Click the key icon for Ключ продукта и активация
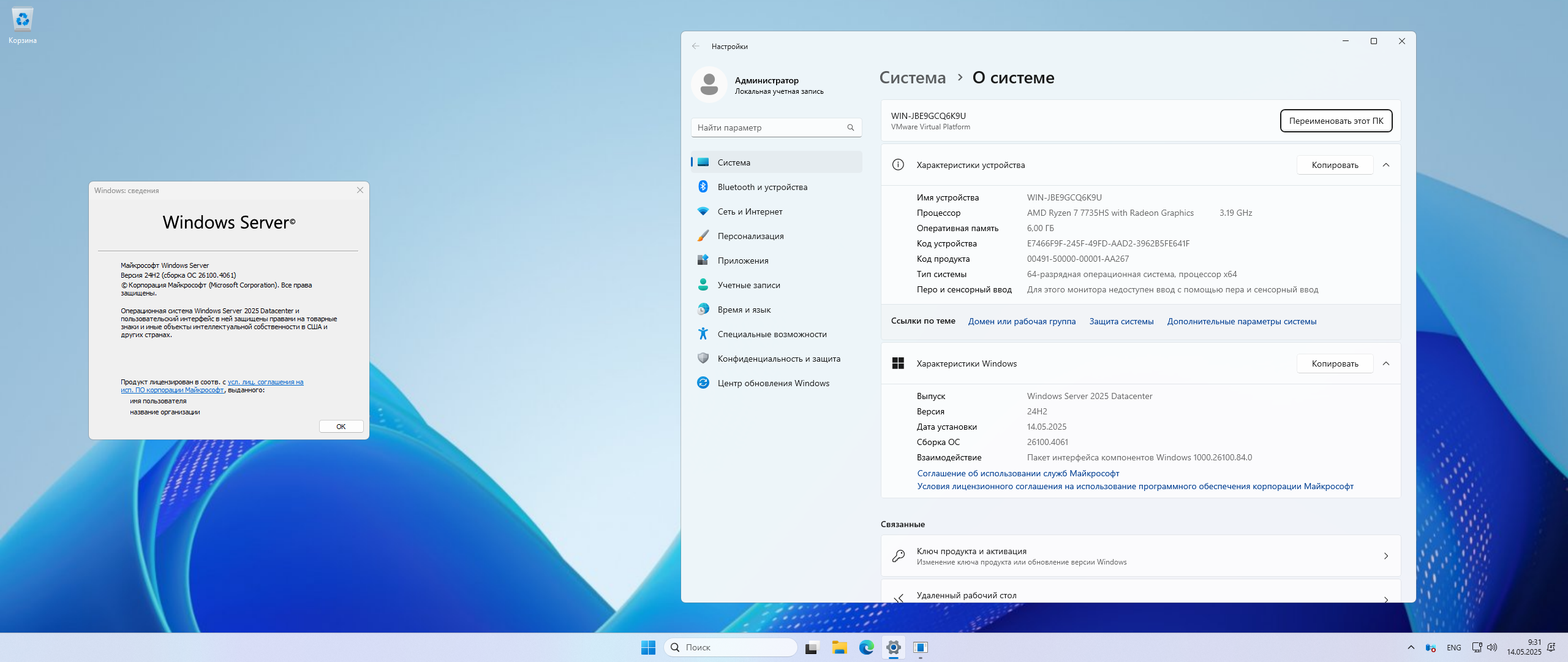 pos(898,556)
